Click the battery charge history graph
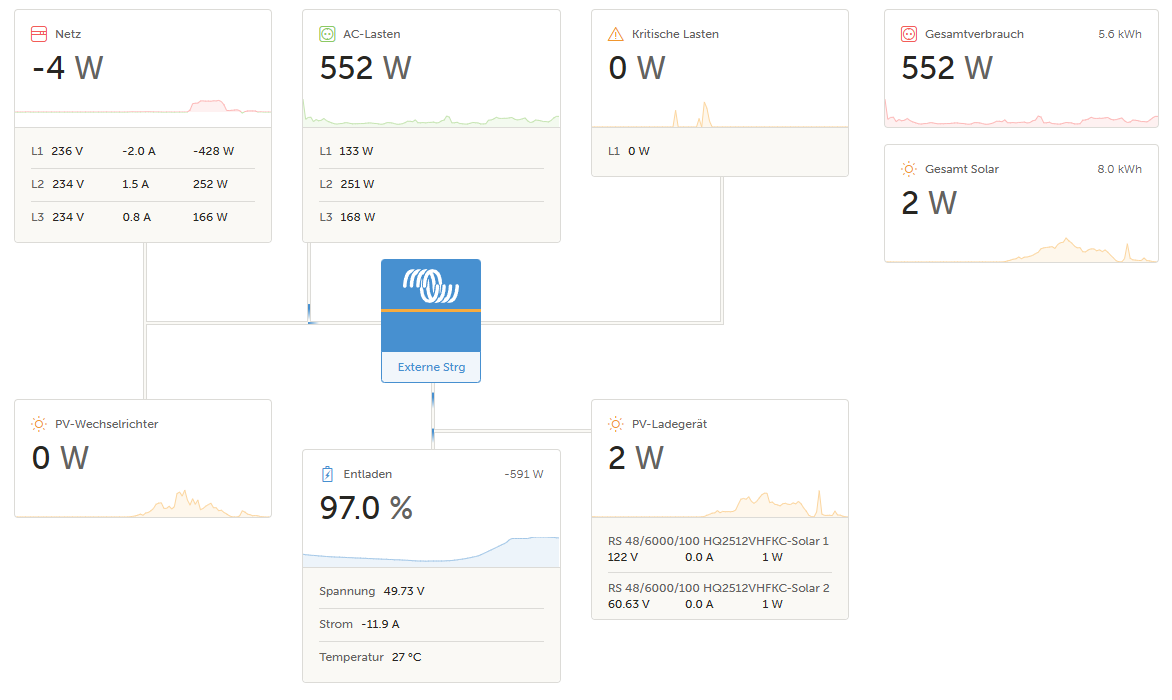Screen dimensions: 1172x700 click(x=431, y=551)
